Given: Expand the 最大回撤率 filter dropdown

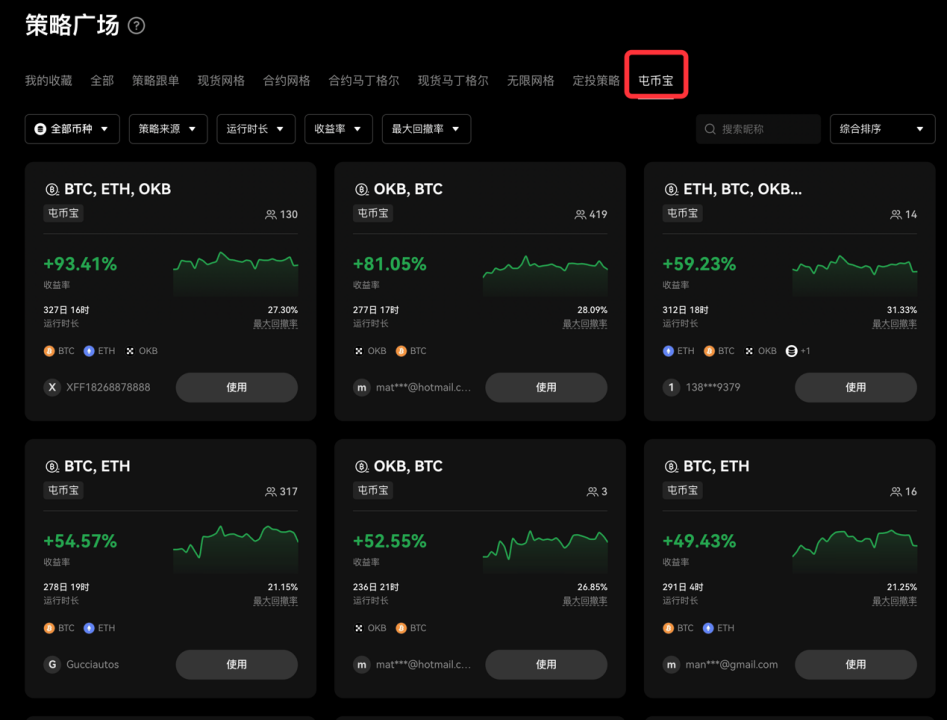Looking at the screenshot, I should tap(425, 129).
